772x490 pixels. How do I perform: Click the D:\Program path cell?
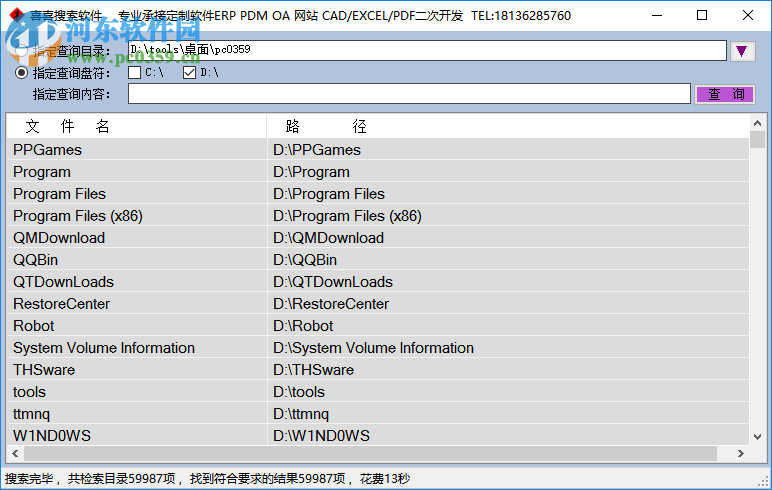[x=508, y=172]
